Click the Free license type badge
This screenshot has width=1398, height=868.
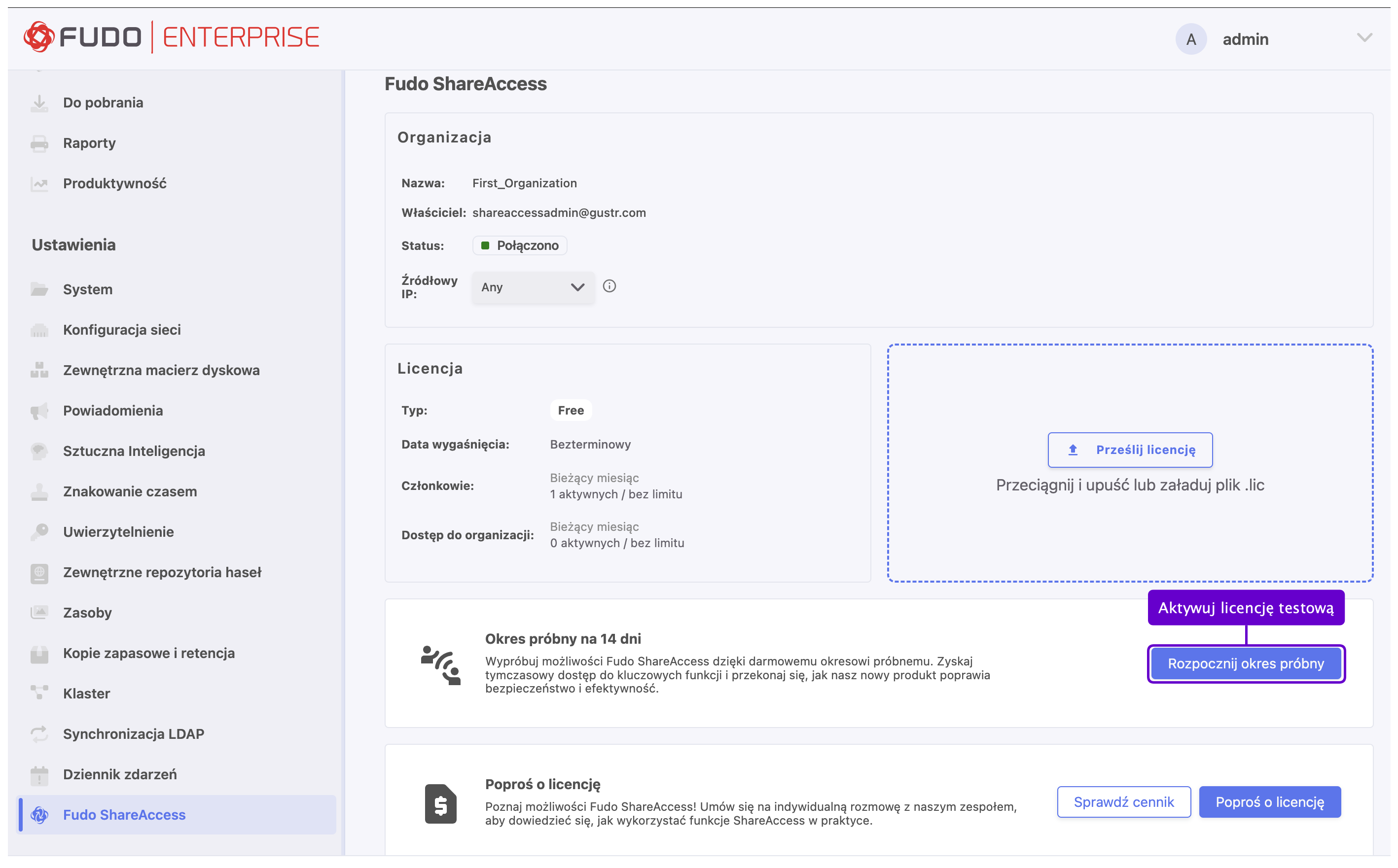pyautogui.click(x=571, y=411)
